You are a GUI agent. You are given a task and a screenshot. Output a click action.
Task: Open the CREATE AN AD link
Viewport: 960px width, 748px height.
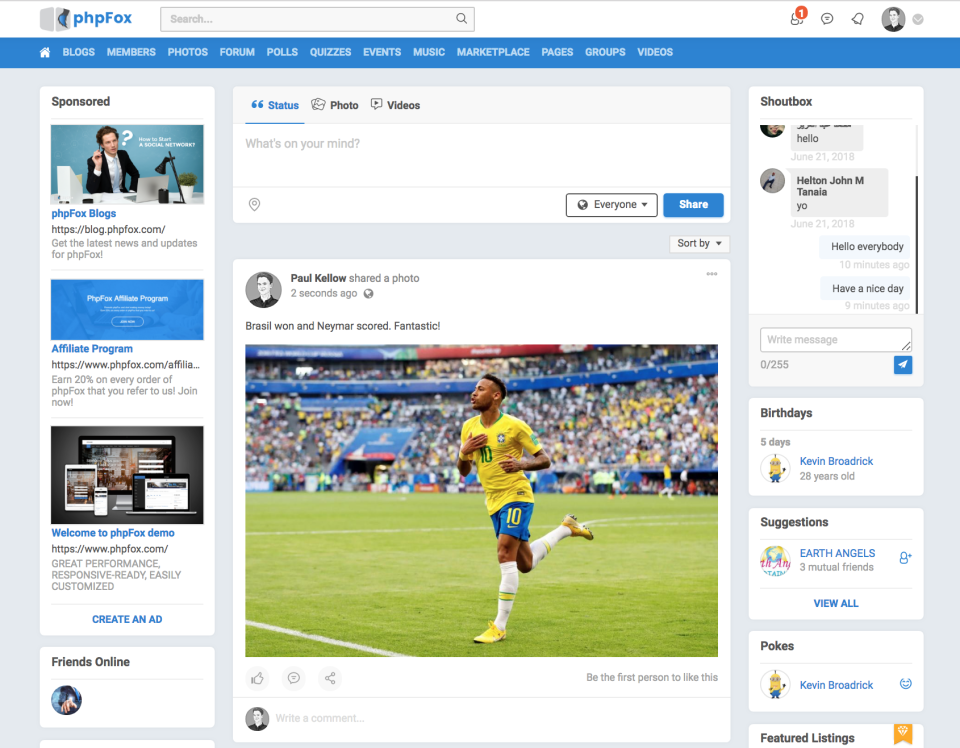(127, 619)
